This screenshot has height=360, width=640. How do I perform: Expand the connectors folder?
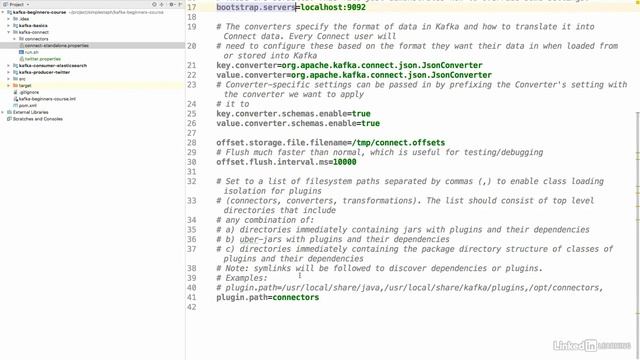(14, 39)
